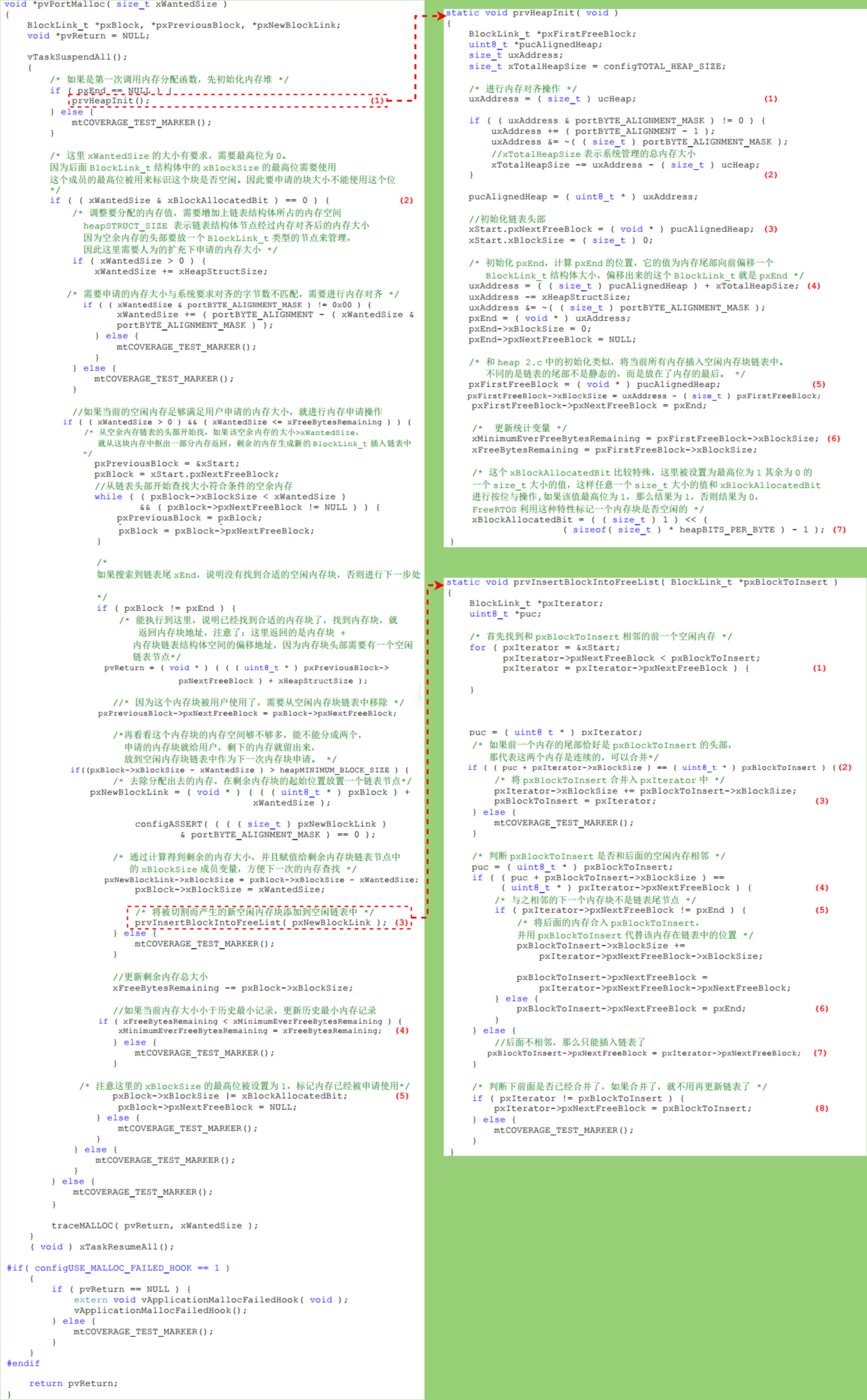
Task: Click the comment "//初始化链表头部"
Action: coord(507,219)
